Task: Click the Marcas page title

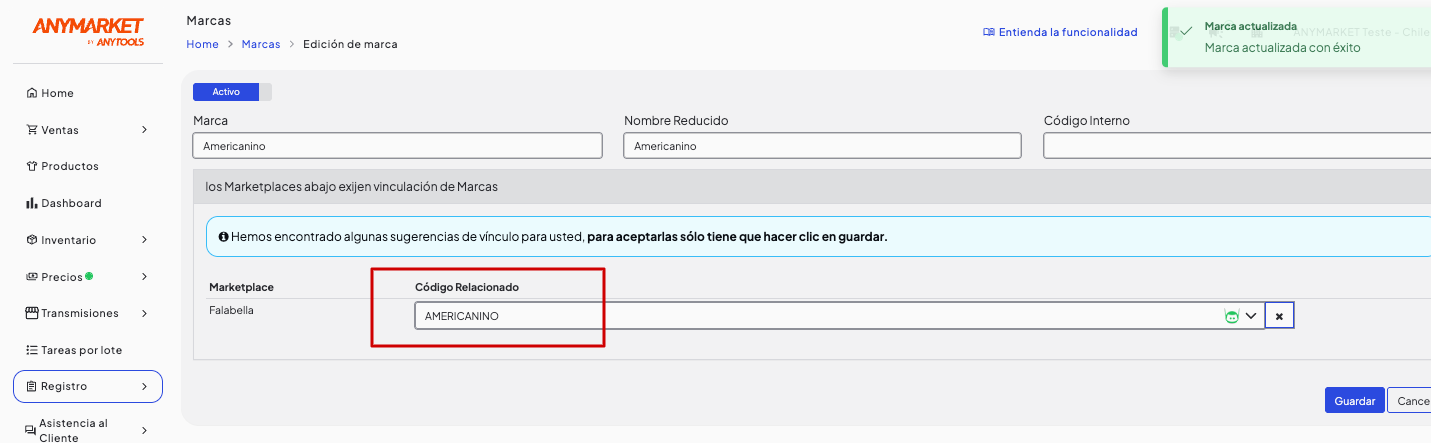Action: 208,20
